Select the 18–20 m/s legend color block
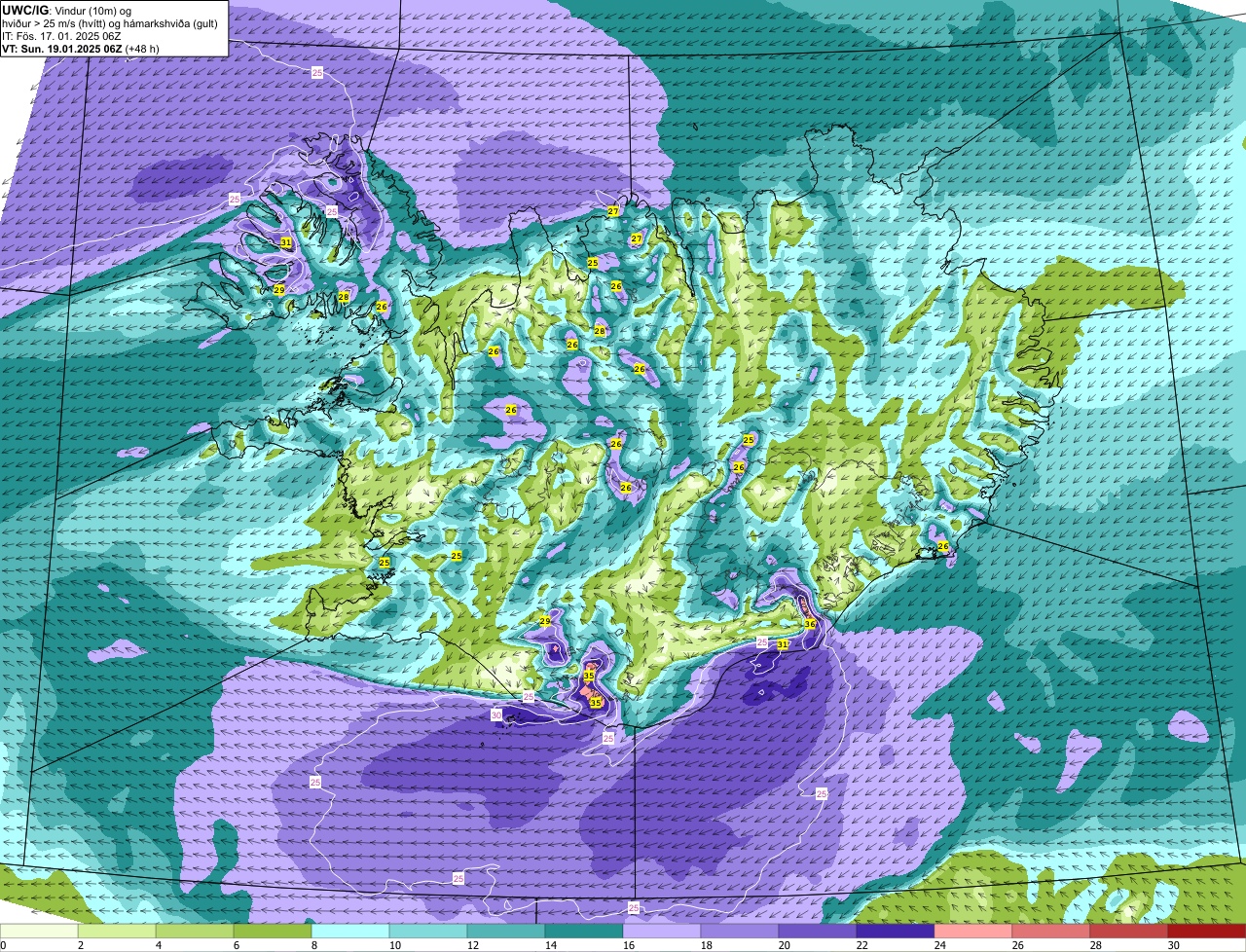Viewport: 1246px width, 952px height. 740,932
